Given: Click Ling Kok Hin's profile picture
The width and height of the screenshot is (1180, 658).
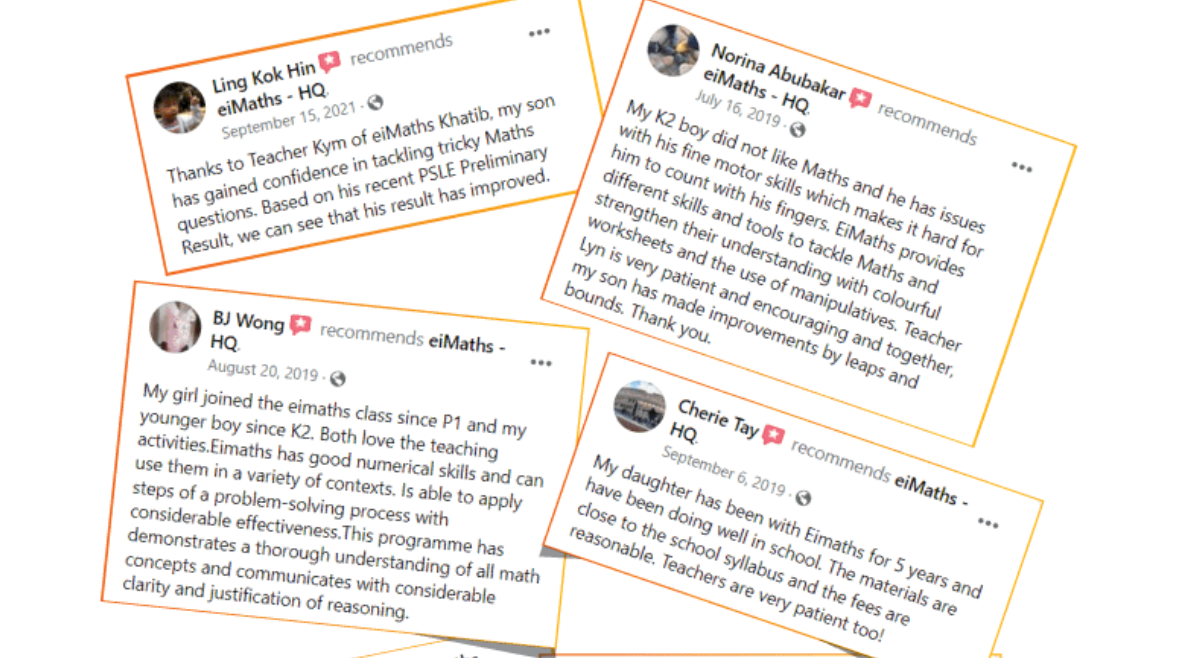Looking at the screenshot, I should 180,107.
